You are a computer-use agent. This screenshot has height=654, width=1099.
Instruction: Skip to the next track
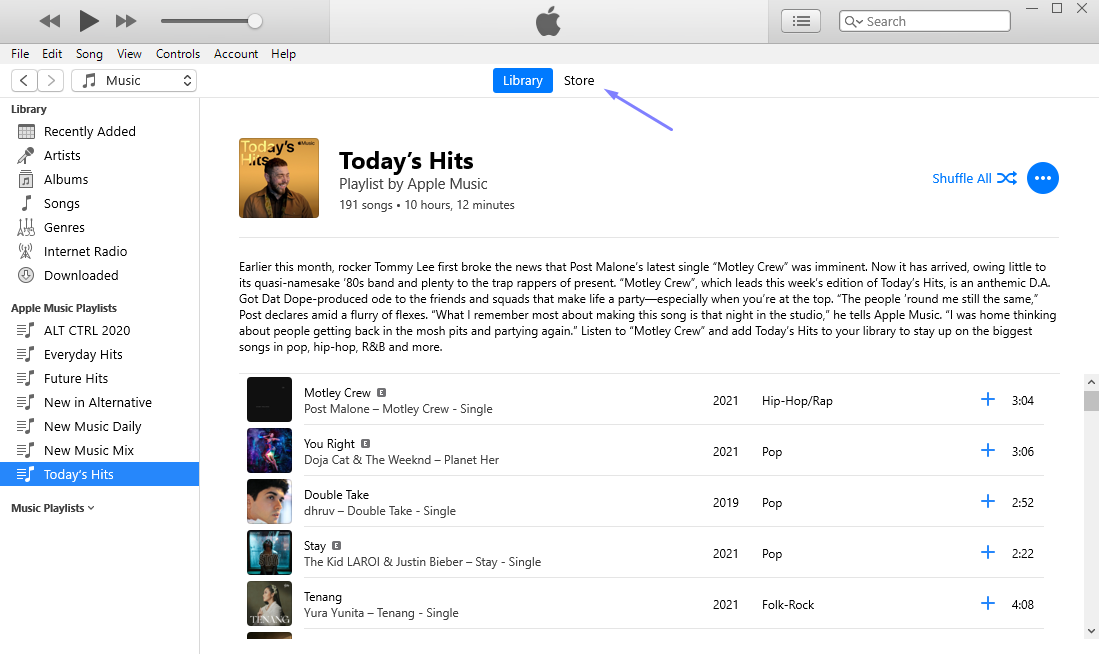point(126,21)
